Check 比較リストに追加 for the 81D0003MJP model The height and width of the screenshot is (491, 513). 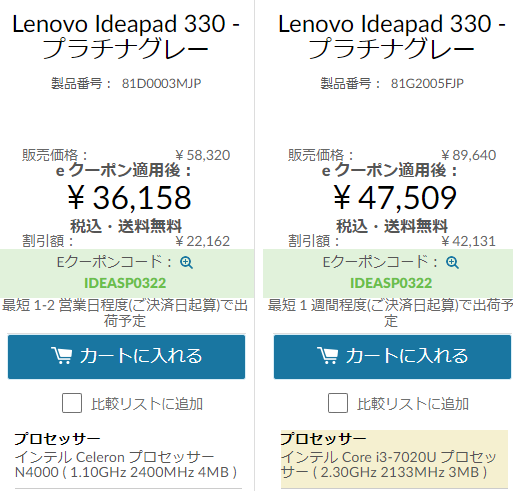[72, 403]
